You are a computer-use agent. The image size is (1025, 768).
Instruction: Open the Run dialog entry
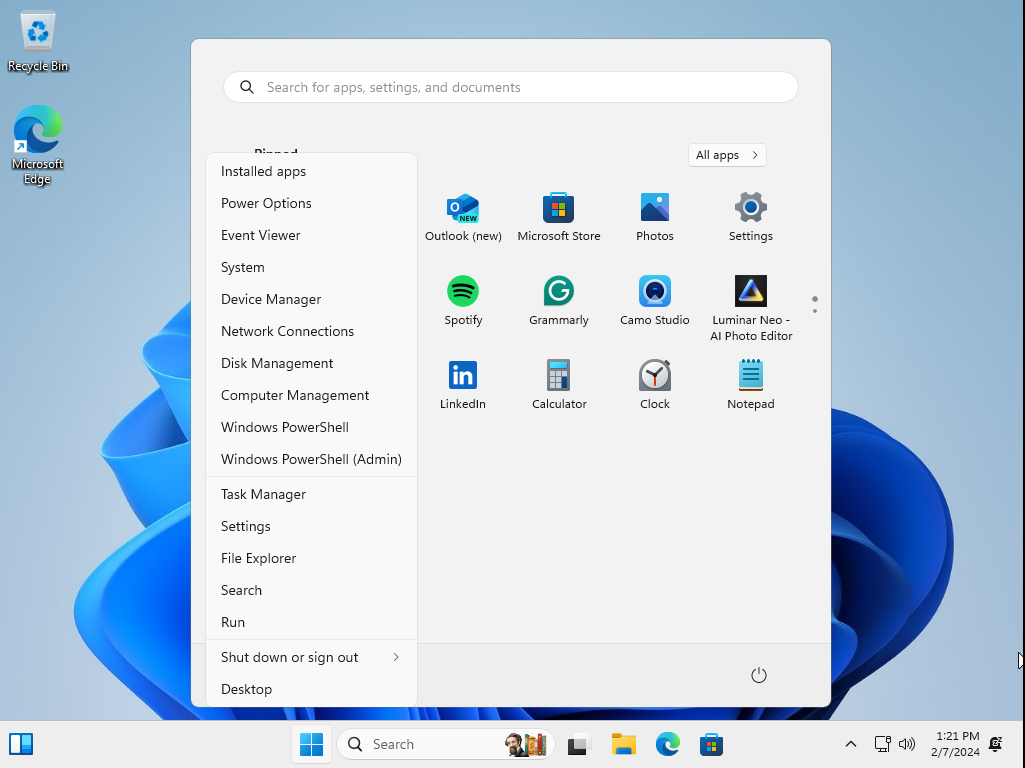pyautogui.click(x=311, y=622)
